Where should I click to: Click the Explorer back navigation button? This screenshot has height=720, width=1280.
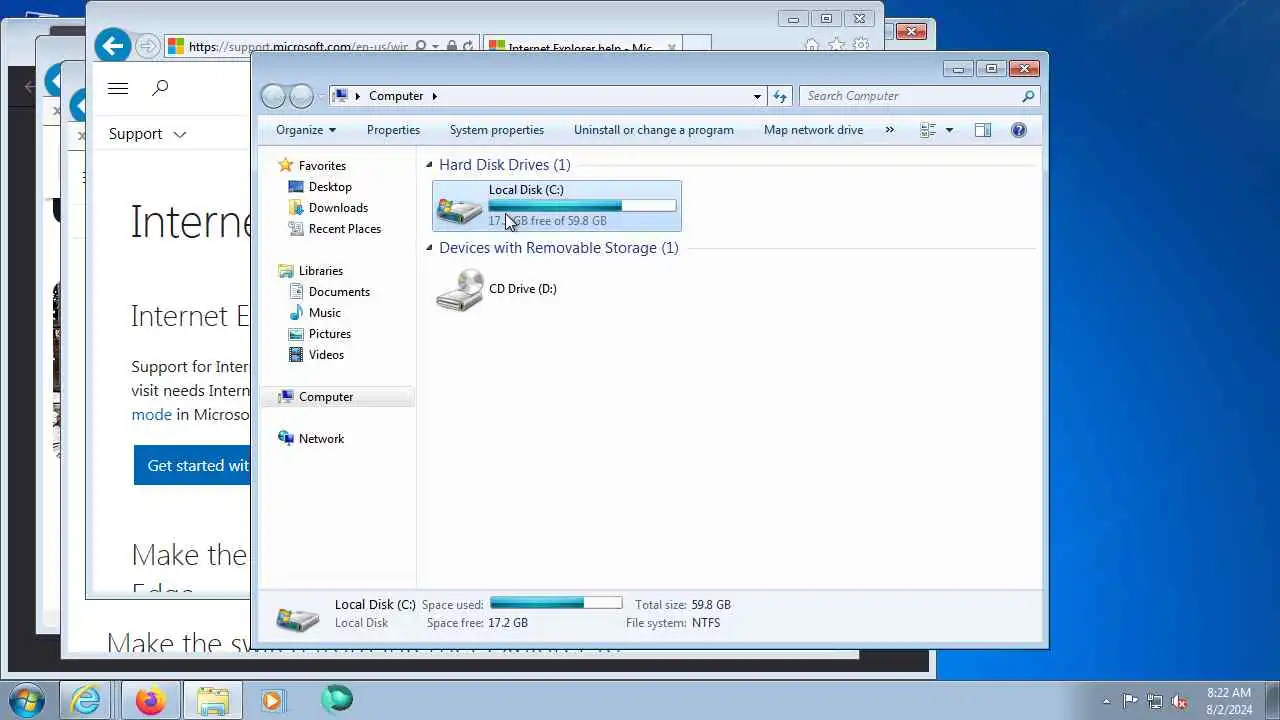click(273, 96)
